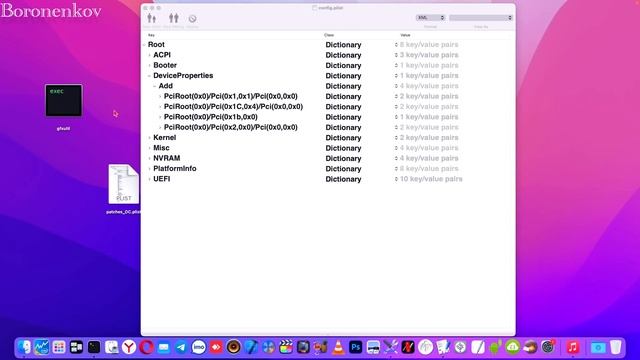Open Finder from the dock
This screenshot has height=360, width=640.
pyautogui.click(x=24, y=347)
